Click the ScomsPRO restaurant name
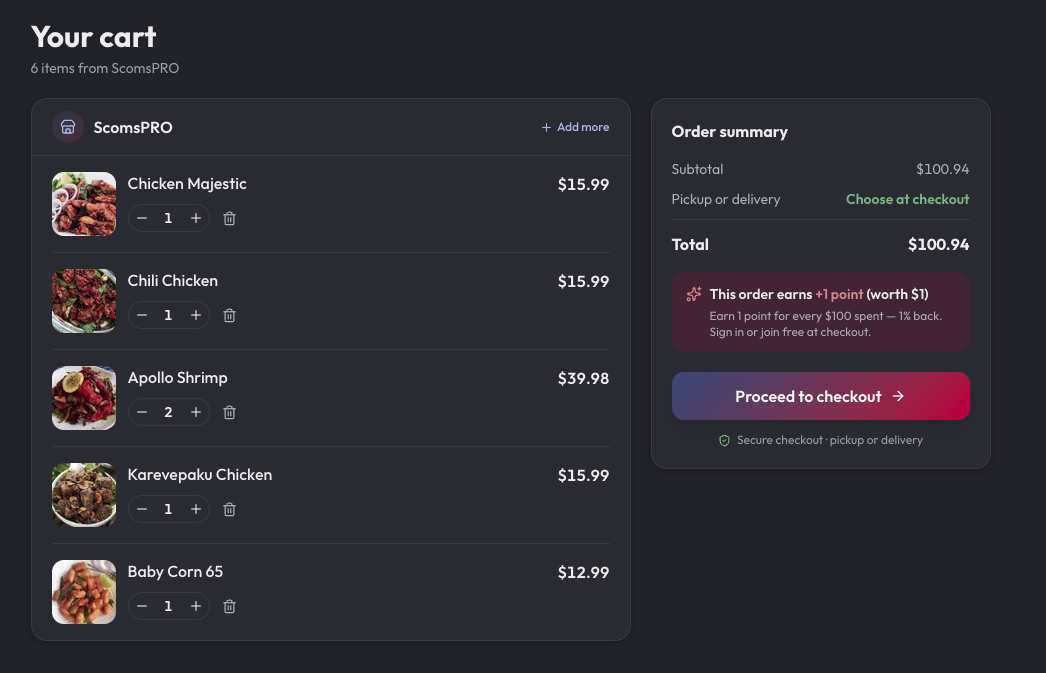This screenshot has width=1046, height=673. point(133,127)
